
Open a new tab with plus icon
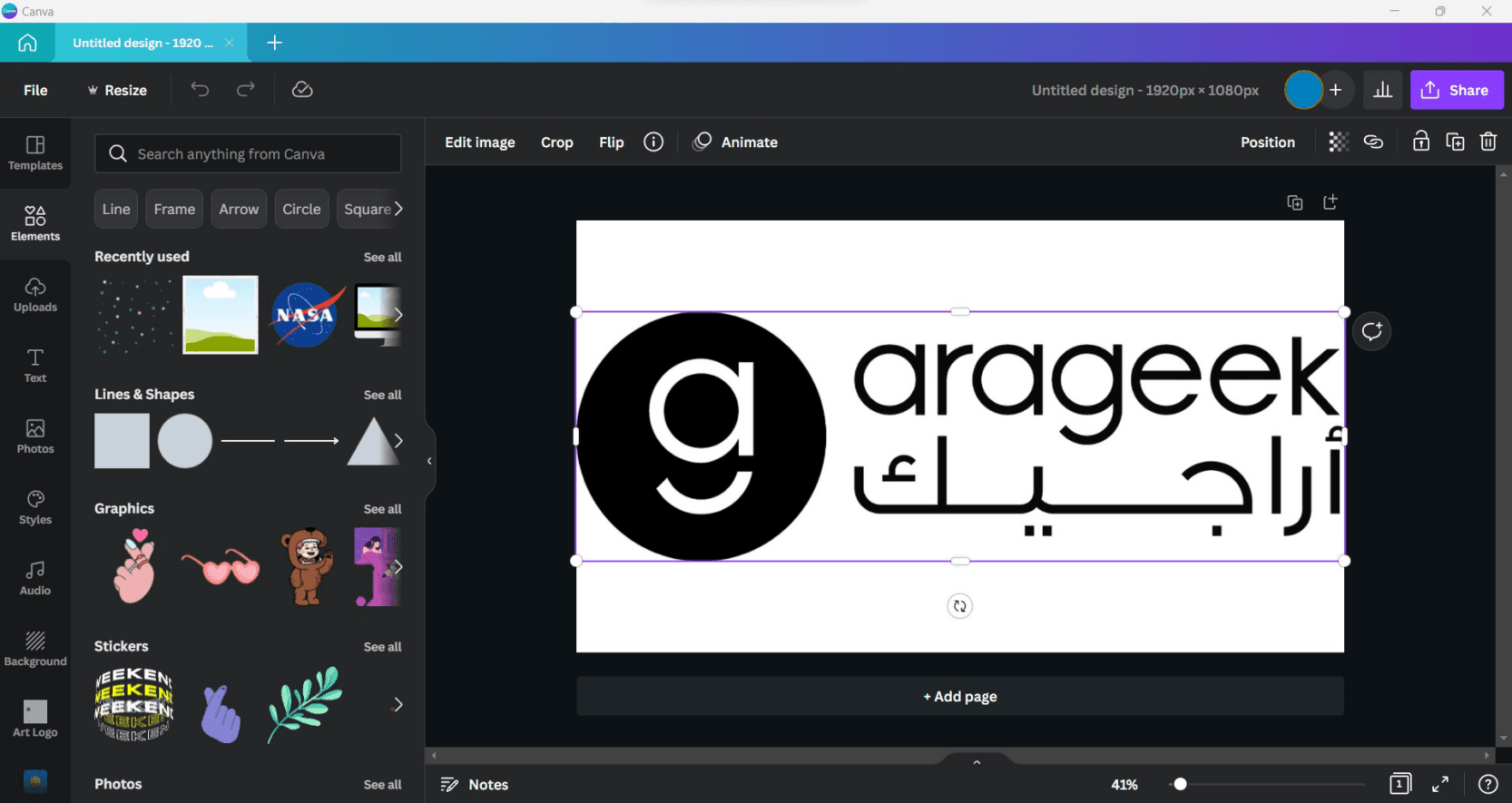tap(275, 43)
